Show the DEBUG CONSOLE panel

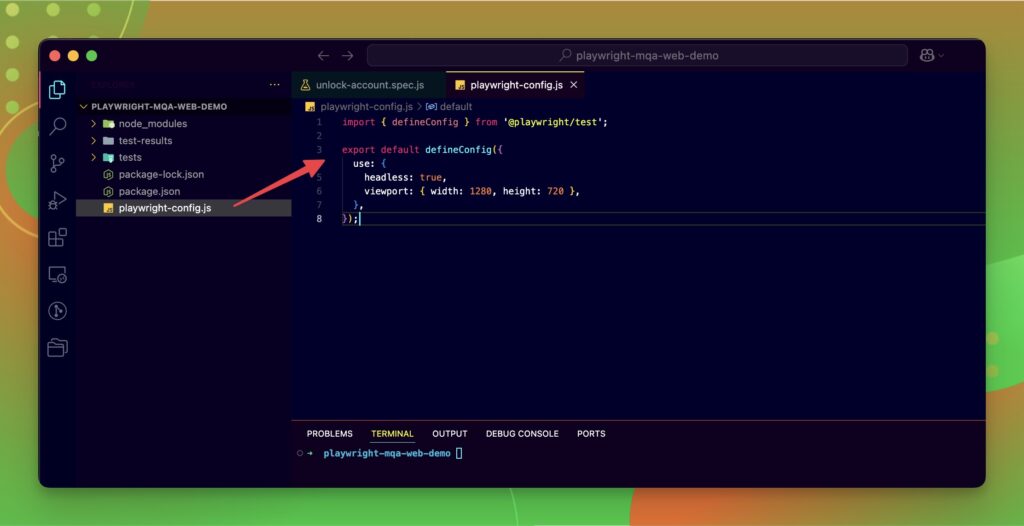click(521, 434)
